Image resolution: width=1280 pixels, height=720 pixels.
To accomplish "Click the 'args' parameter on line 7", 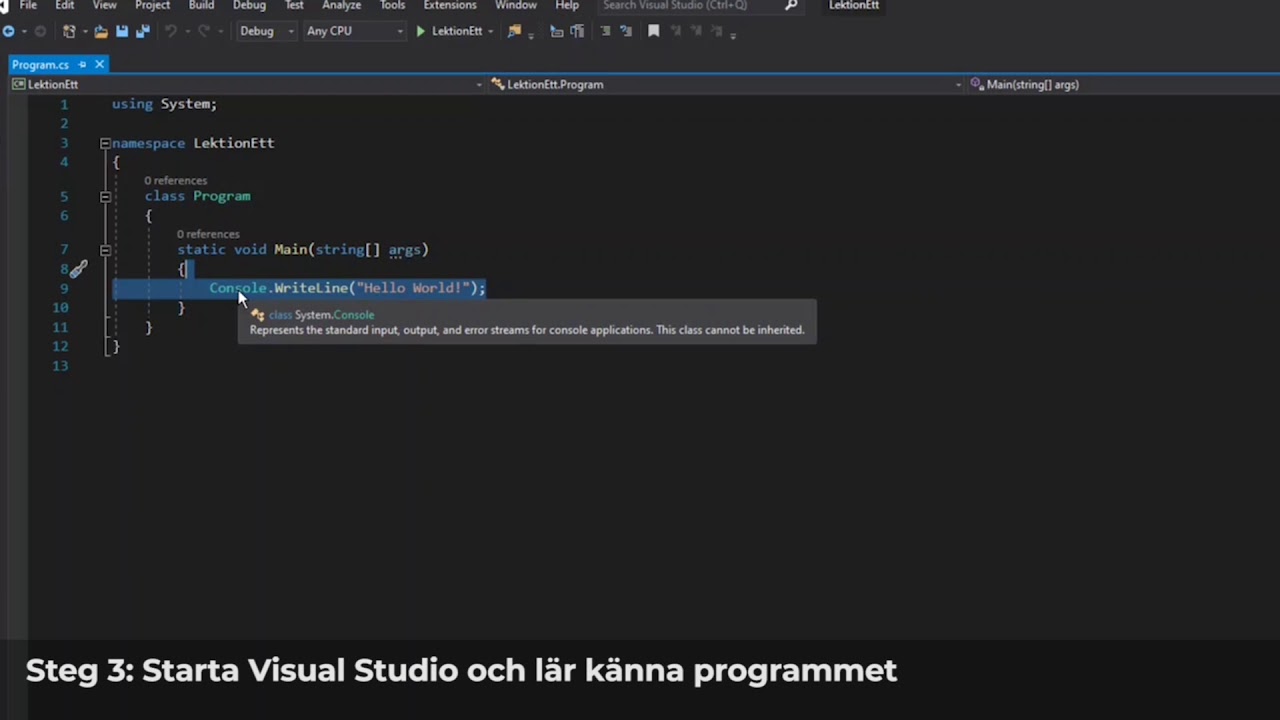I will [x=404, y=250].
